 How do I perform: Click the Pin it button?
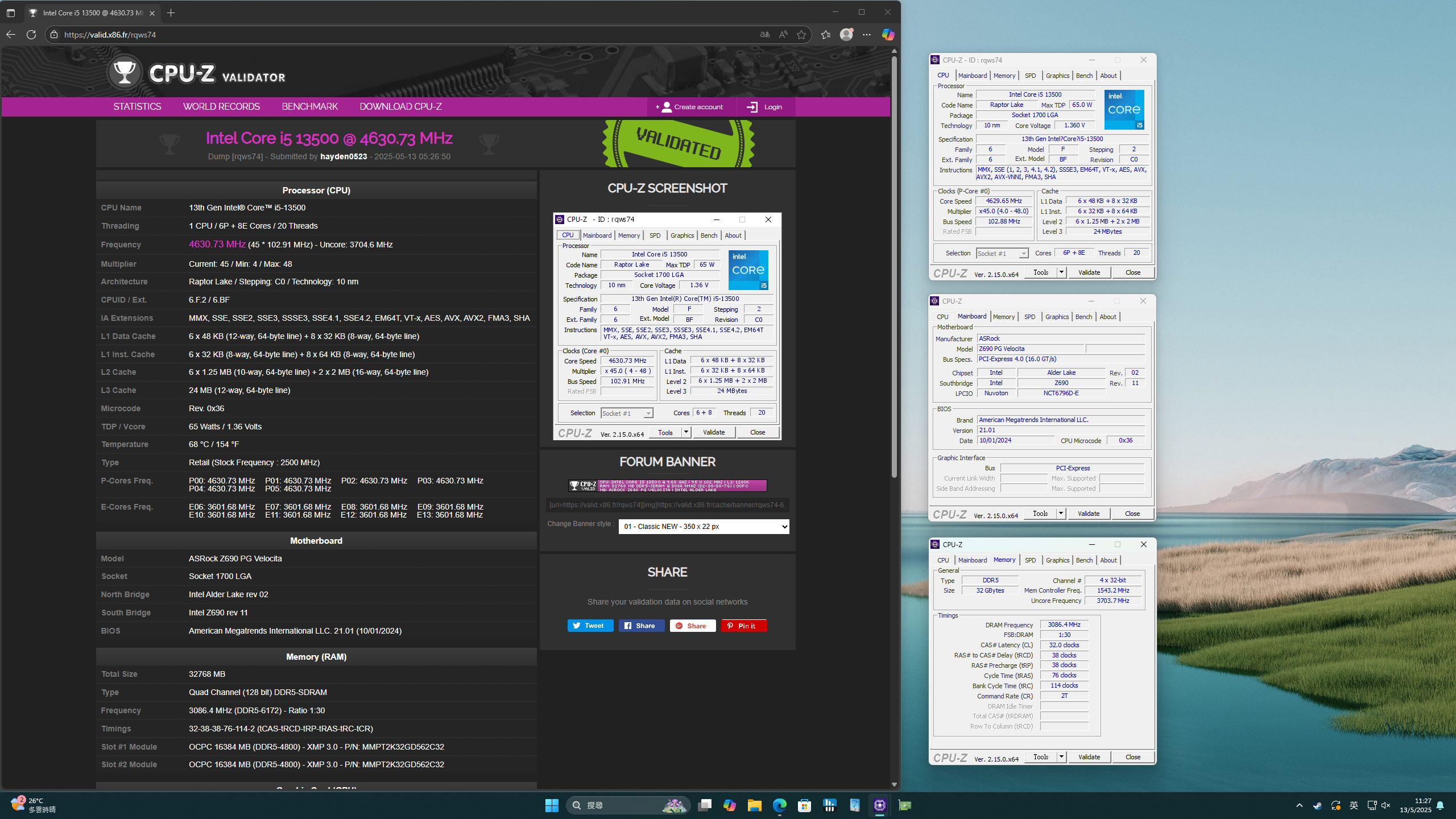pyautogui.click(x=744, y=626)
